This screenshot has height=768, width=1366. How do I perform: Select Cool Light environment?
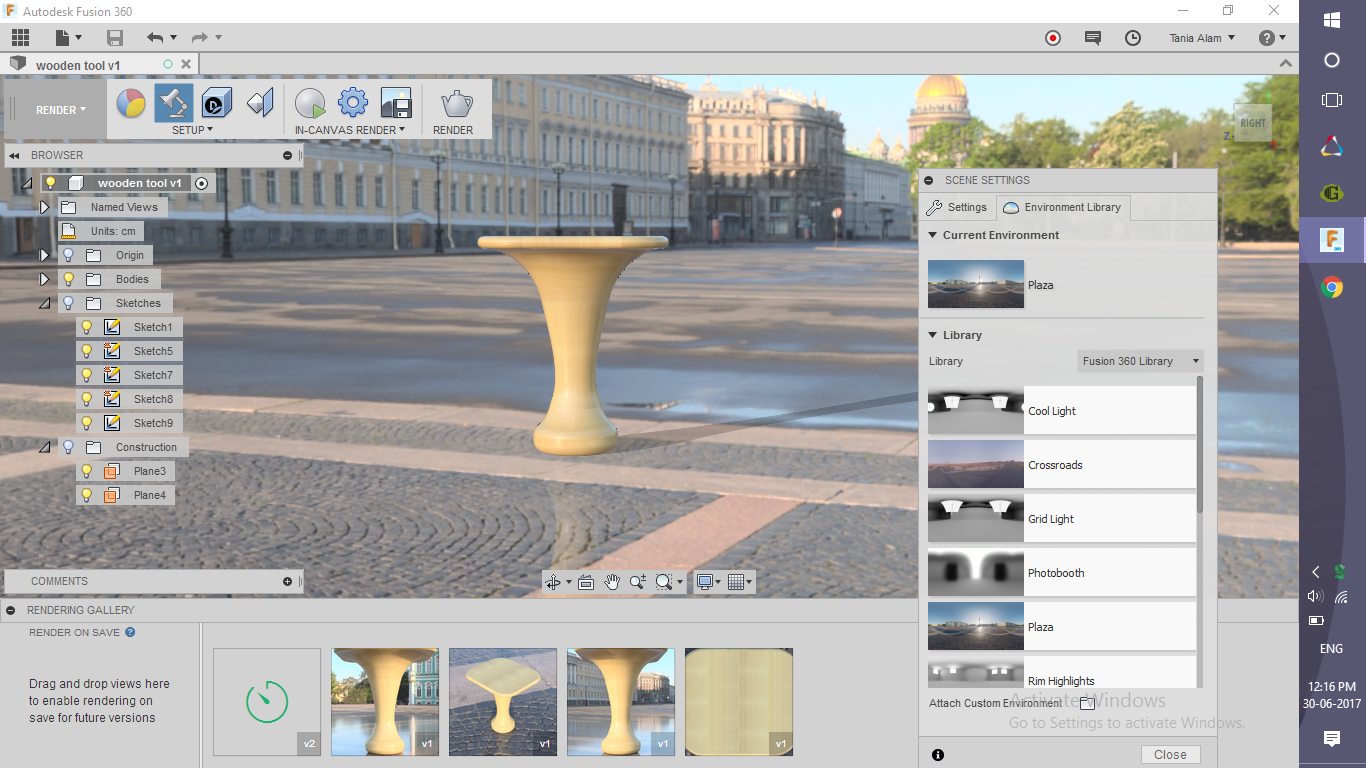click(x=1061, y=411)
